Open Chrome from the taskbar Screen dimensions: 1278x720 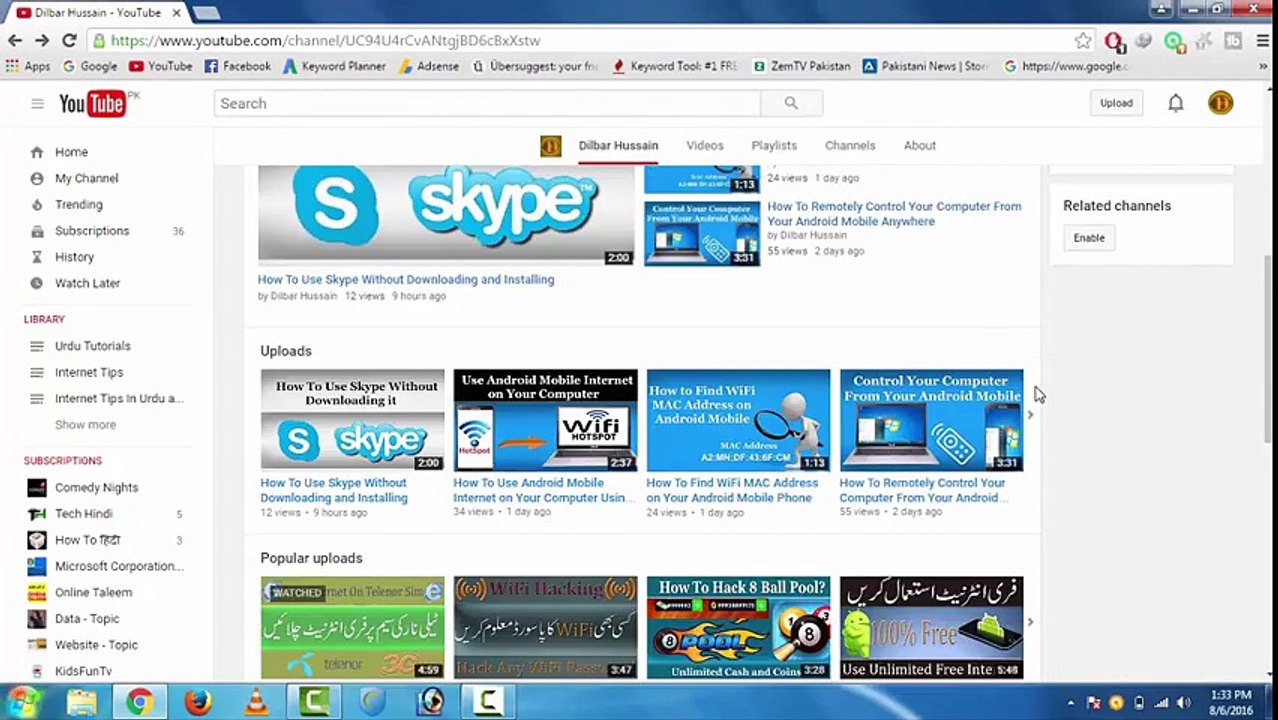139,702
